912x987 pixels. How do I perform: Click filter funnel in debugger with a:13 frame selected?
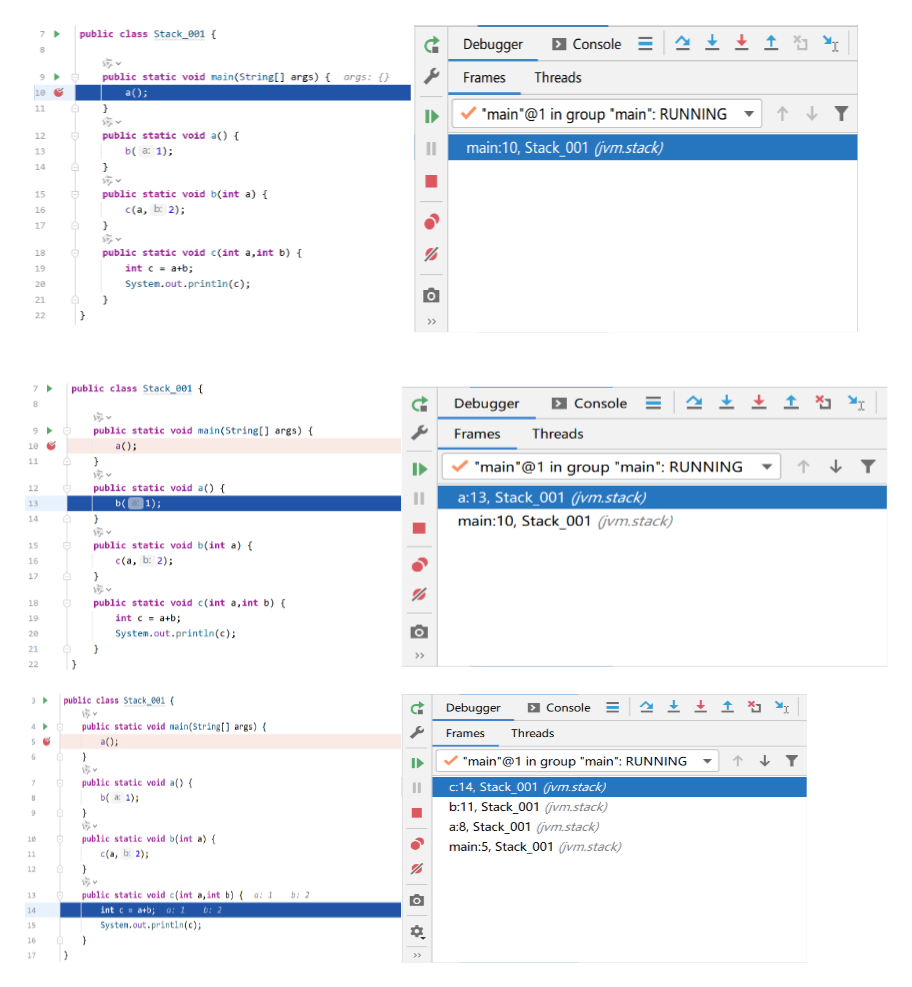868,466
